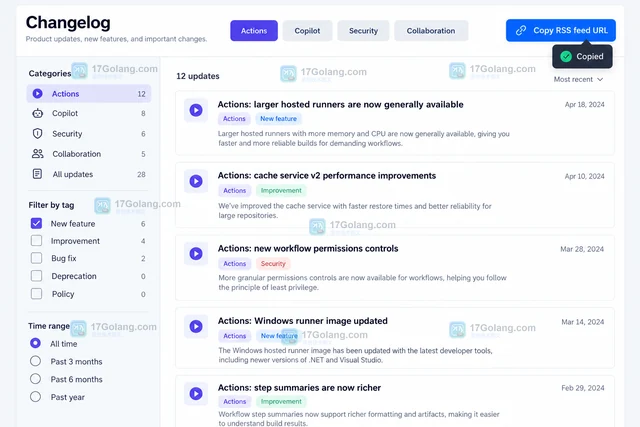Click Actions tag on step summaries card
The width and height of the screenshot is (640, 427).
tap(235, 402)
